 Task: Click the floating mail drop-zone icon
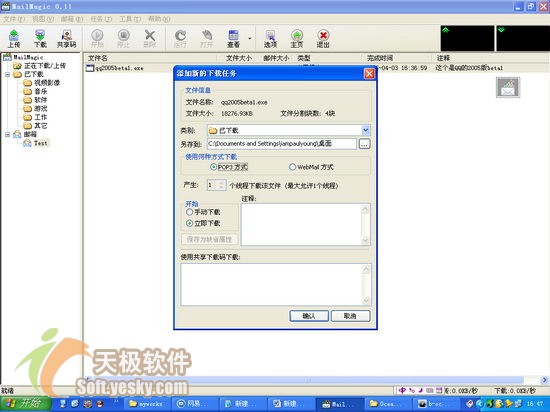click(508, 88)
